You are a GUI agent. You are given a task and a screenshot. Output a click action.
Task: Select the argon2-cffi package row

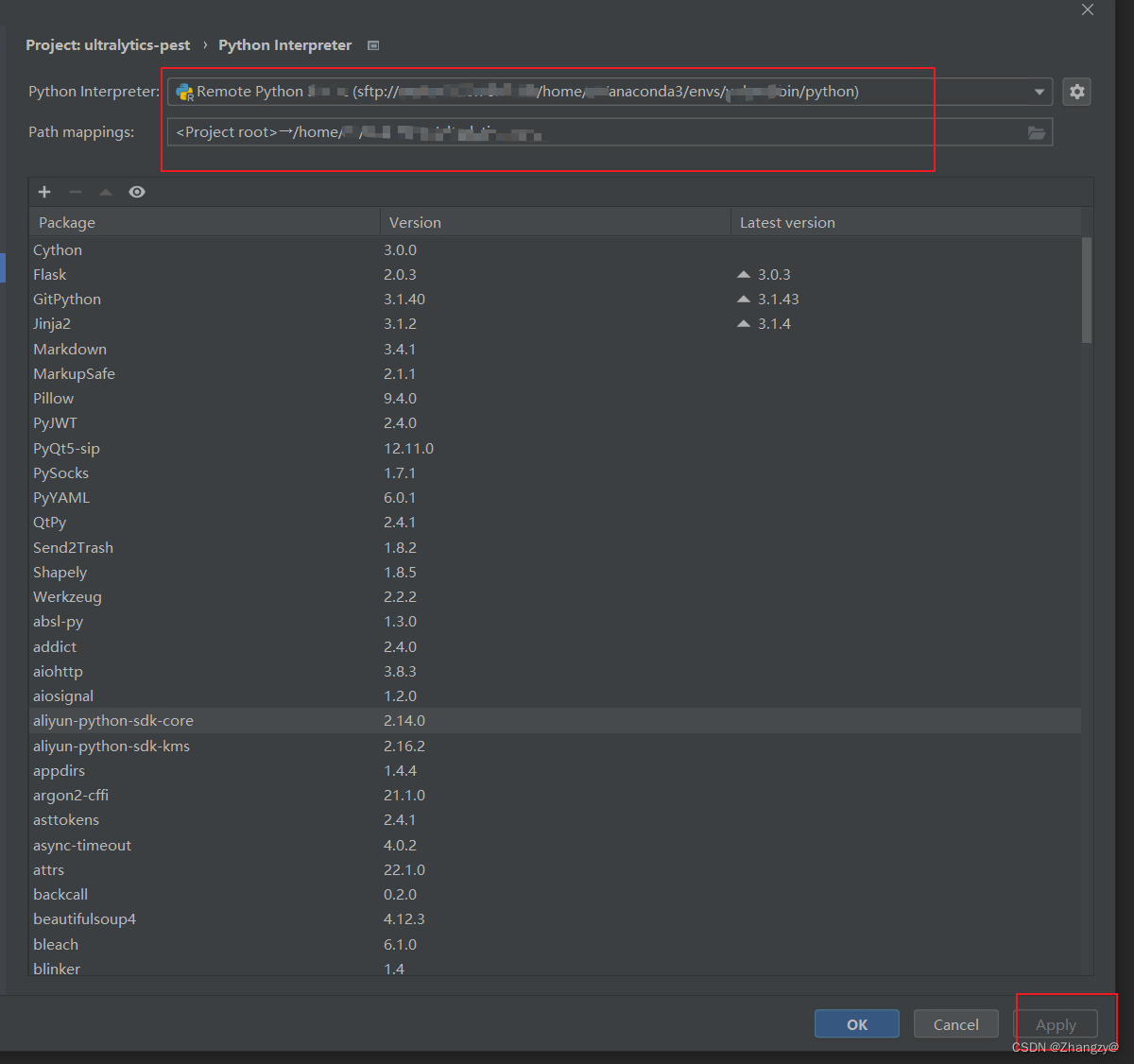tap(555, 796)
